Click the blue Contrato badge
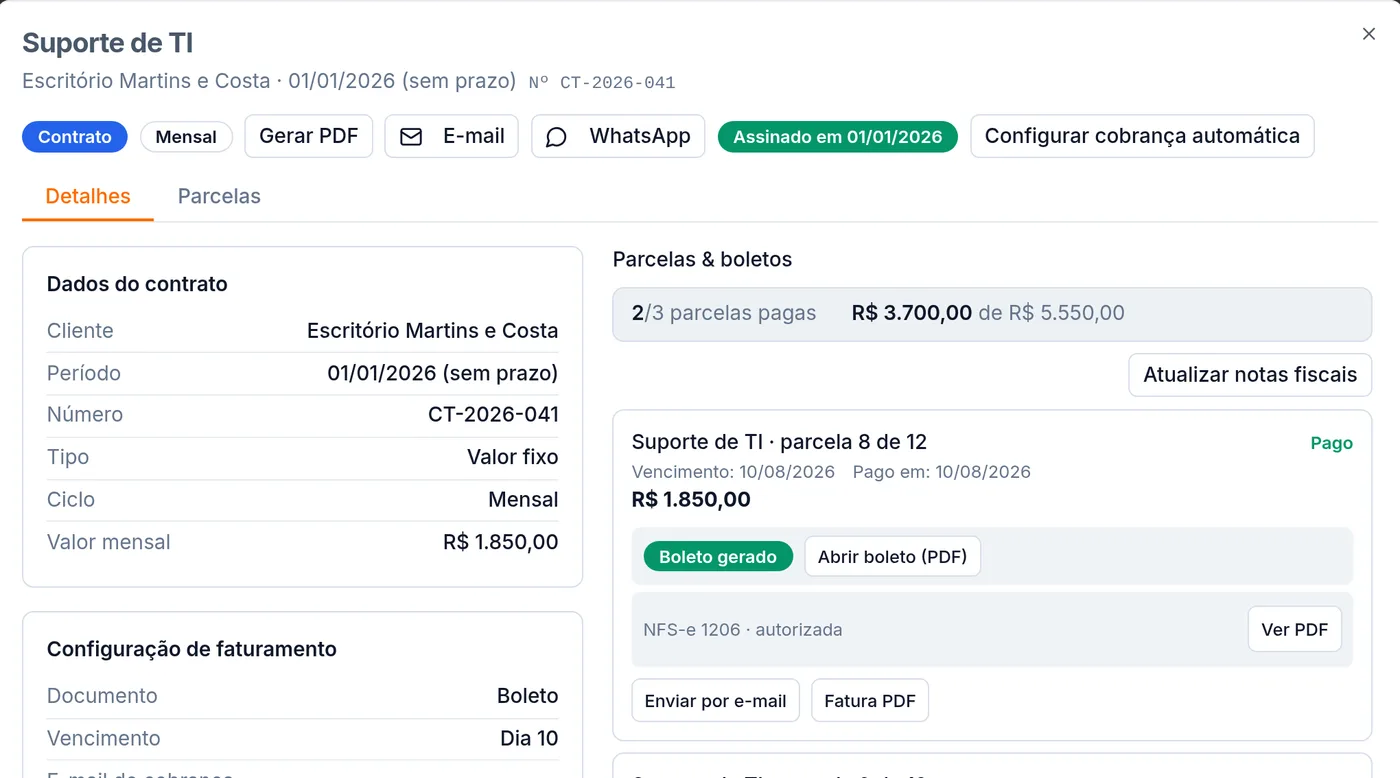Image resolution: width=1400 pixels, height=778 pixels. pos(75,137)
